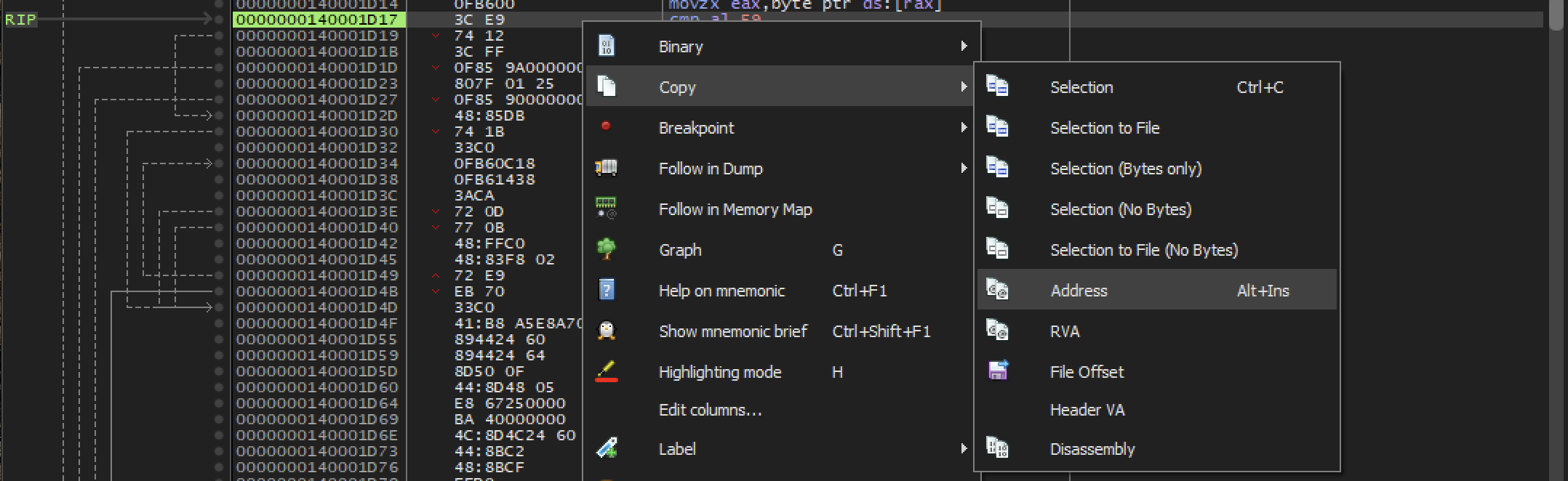Screen dimensions: 1568x481
Task: Select row 0000000140001D4B
Action: coord(317,291)
